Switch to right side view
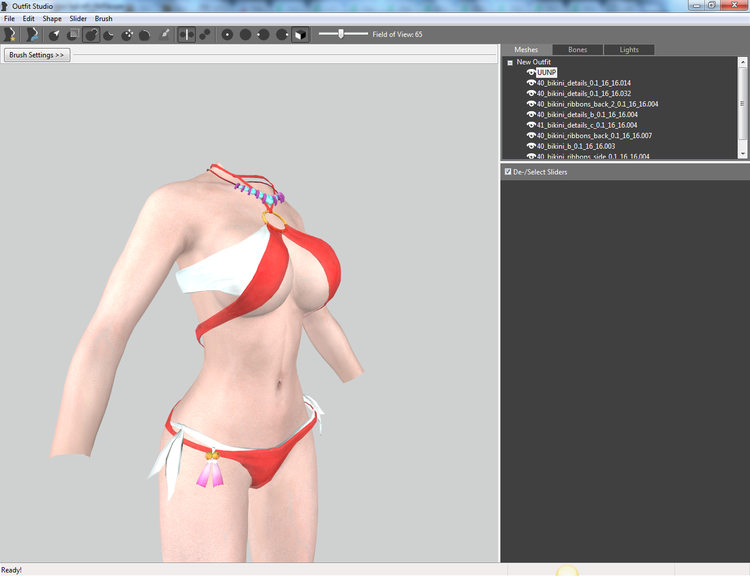This screenshot has width=750, height=576. tap(282, 34)
